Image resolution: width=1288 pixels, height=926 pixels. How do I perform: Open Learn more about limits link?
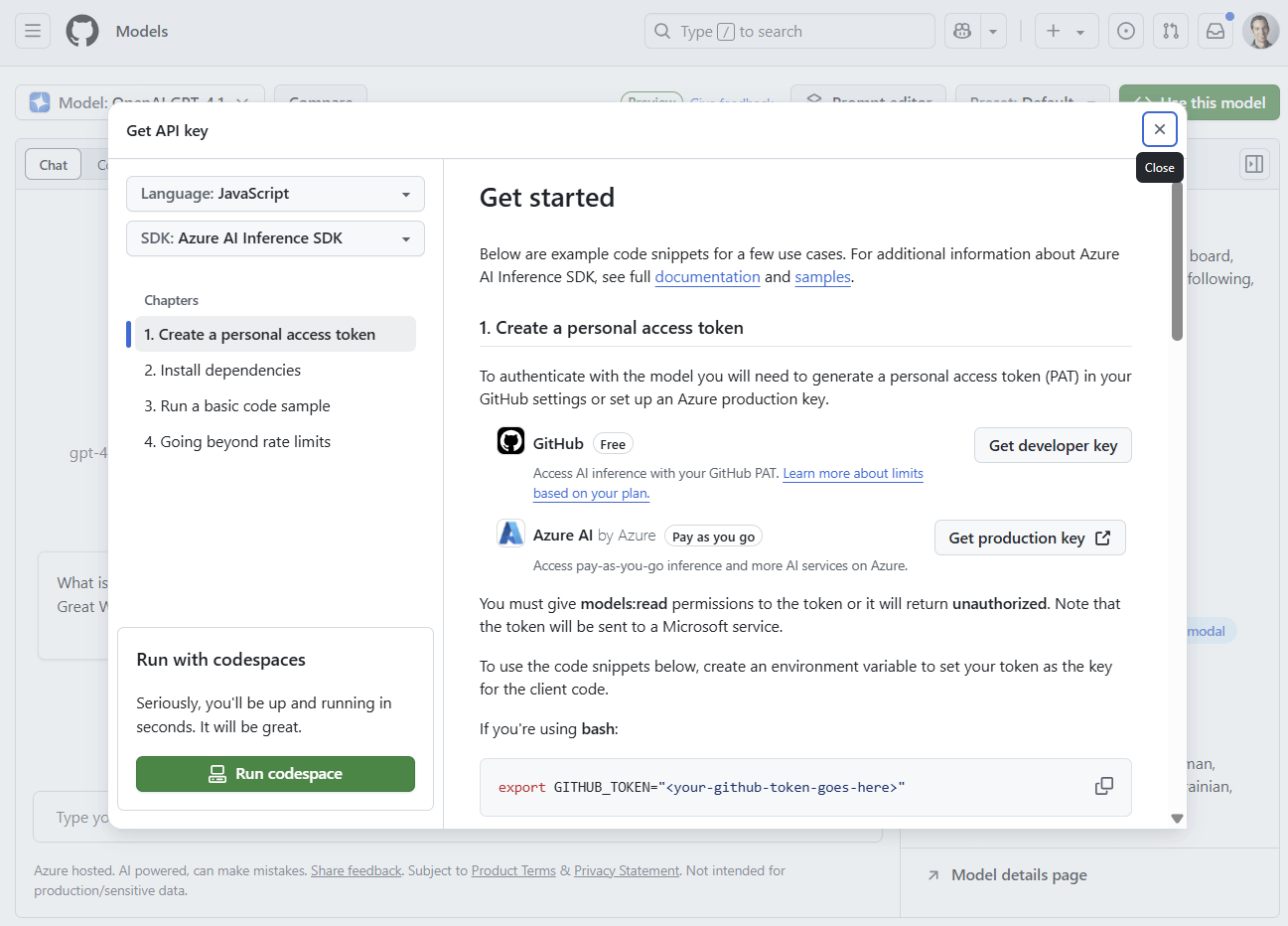(853, 473)
